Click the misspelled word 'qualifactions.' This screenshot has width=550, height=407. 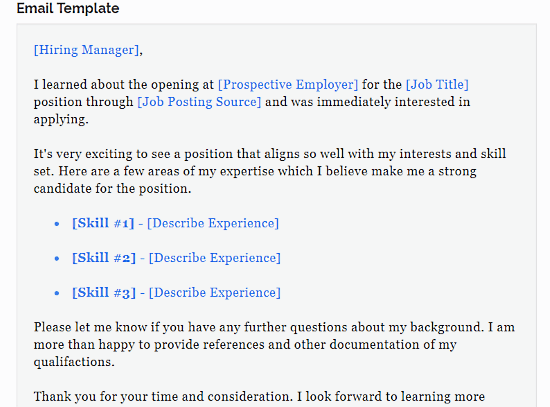coord(74,362)
